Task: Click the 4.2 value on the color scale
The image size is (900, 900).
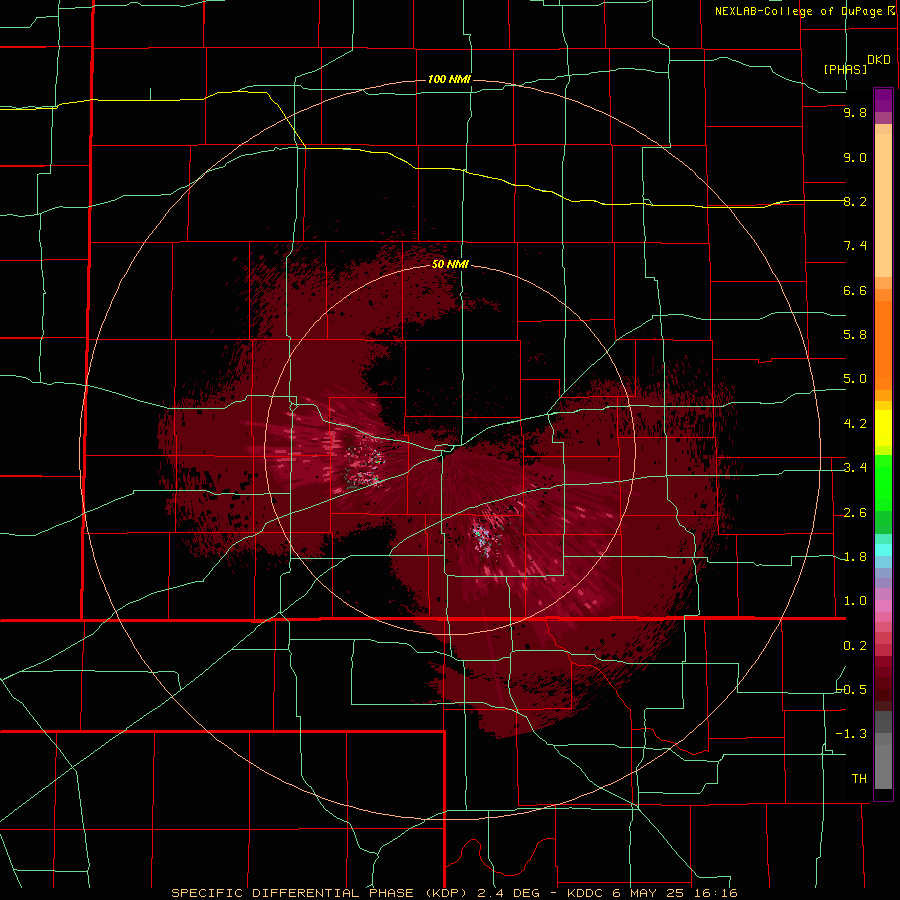Action: point(855,424)
